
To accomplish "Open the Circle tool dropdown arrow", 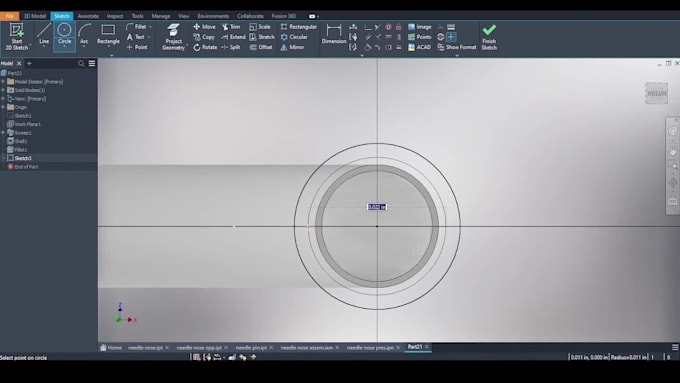I will [64, 47].
